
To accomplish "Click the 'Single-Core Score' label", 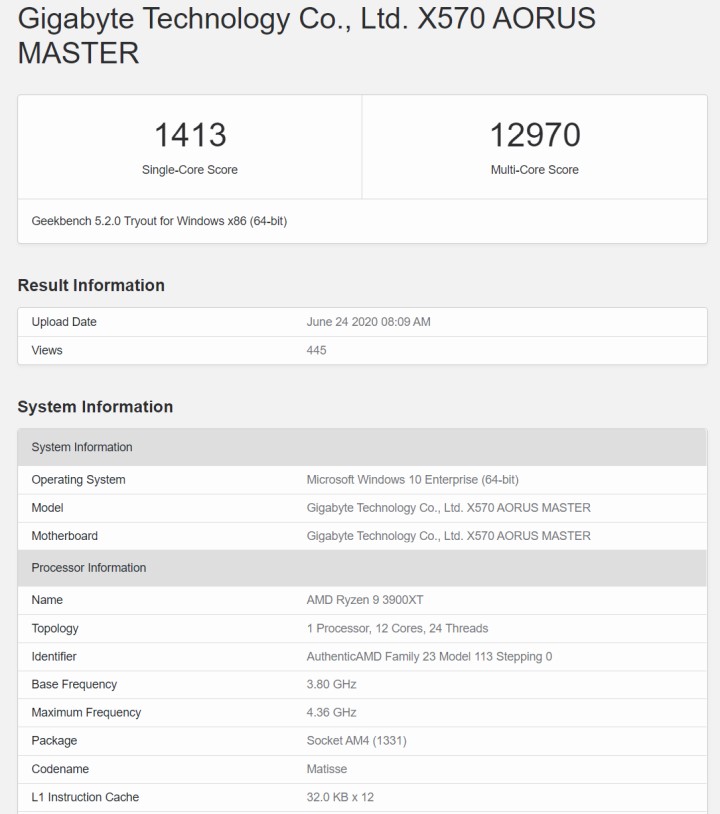I will tap(189, 170).
